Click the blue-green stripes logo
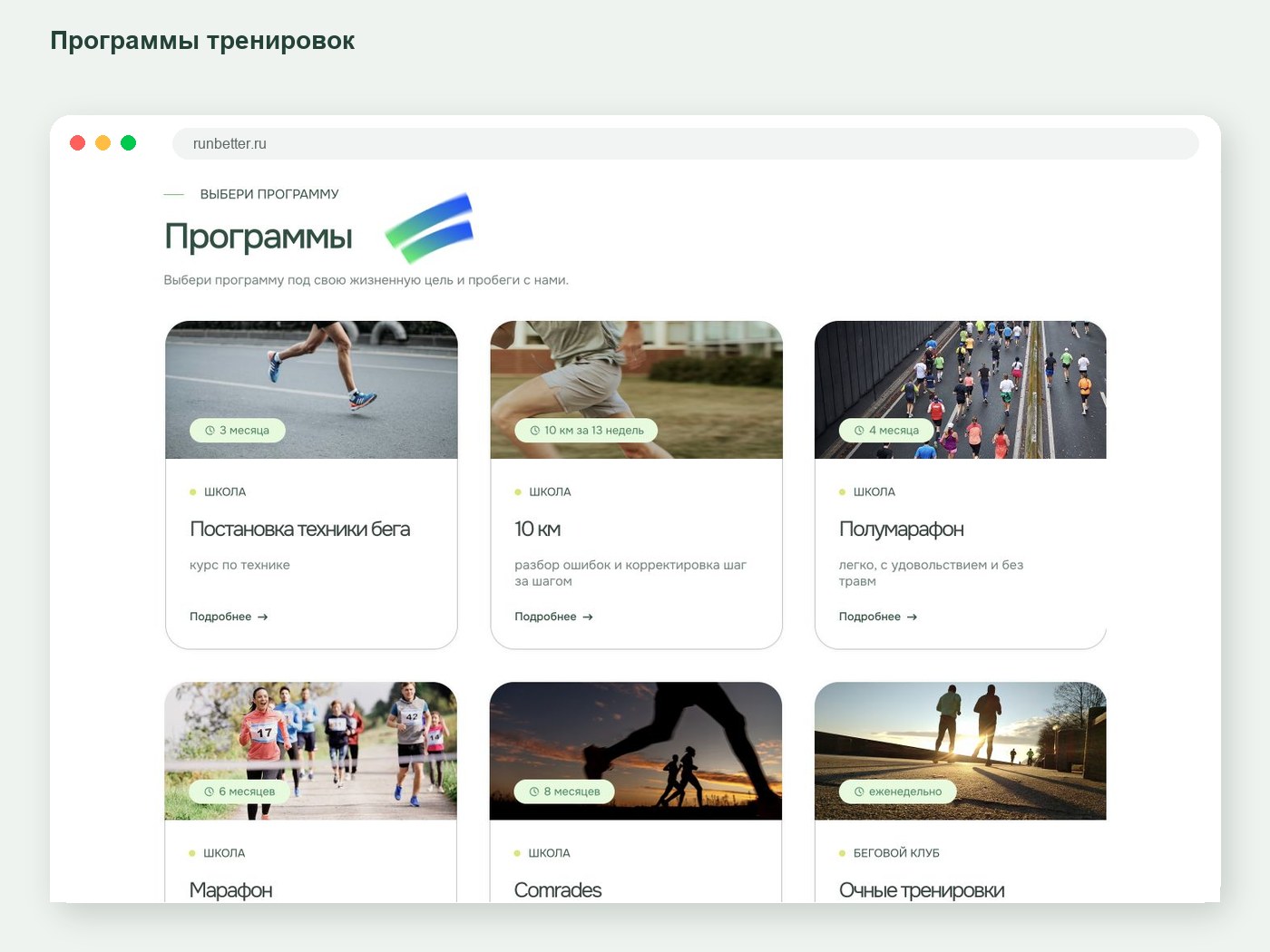 click(430, 228)
